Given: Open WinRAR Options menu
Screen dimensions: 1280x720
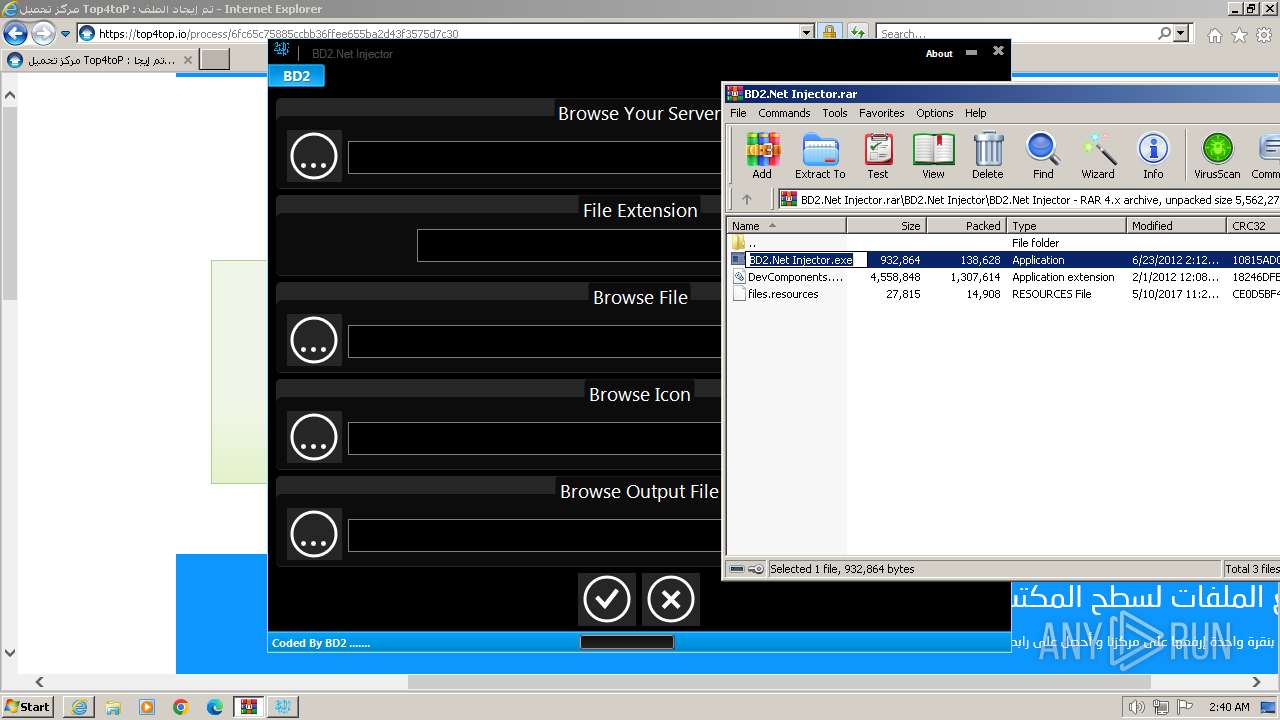Looking at the screenshot, I should 934,113.
